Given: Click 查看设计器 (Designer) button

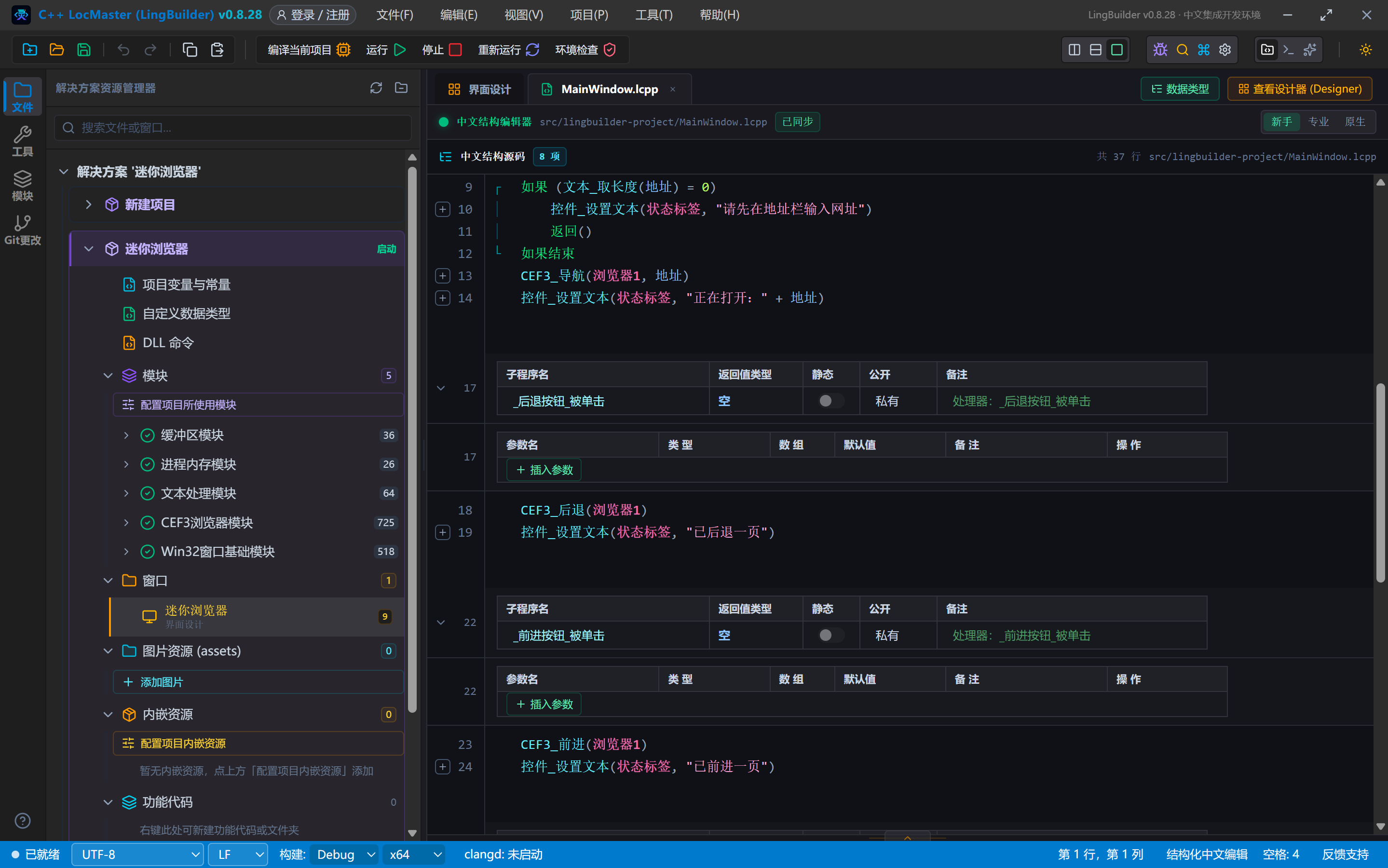Looking at the screenshot, I should coord(1300,89).
